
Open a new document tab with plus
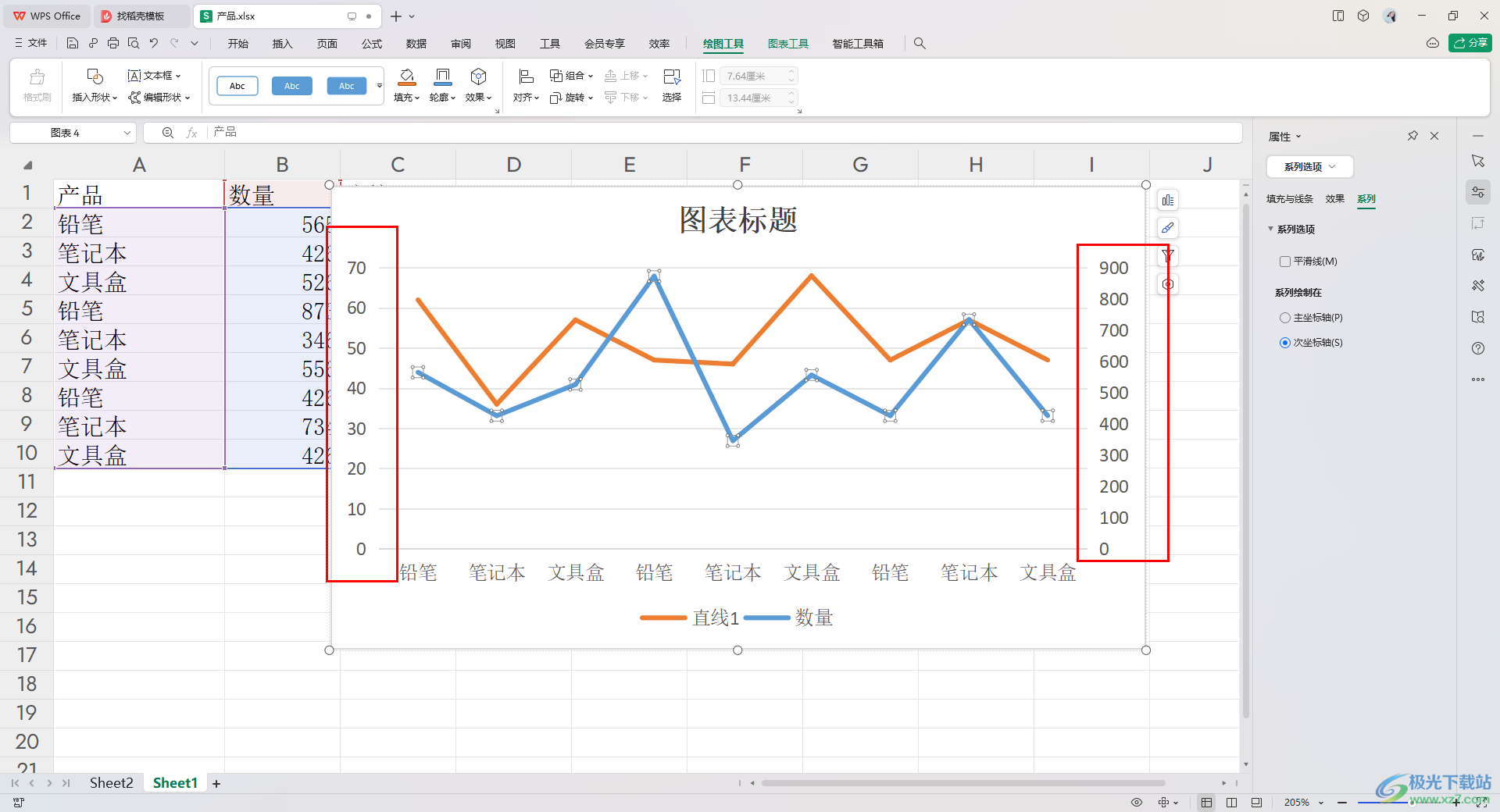tap(396, 16)
